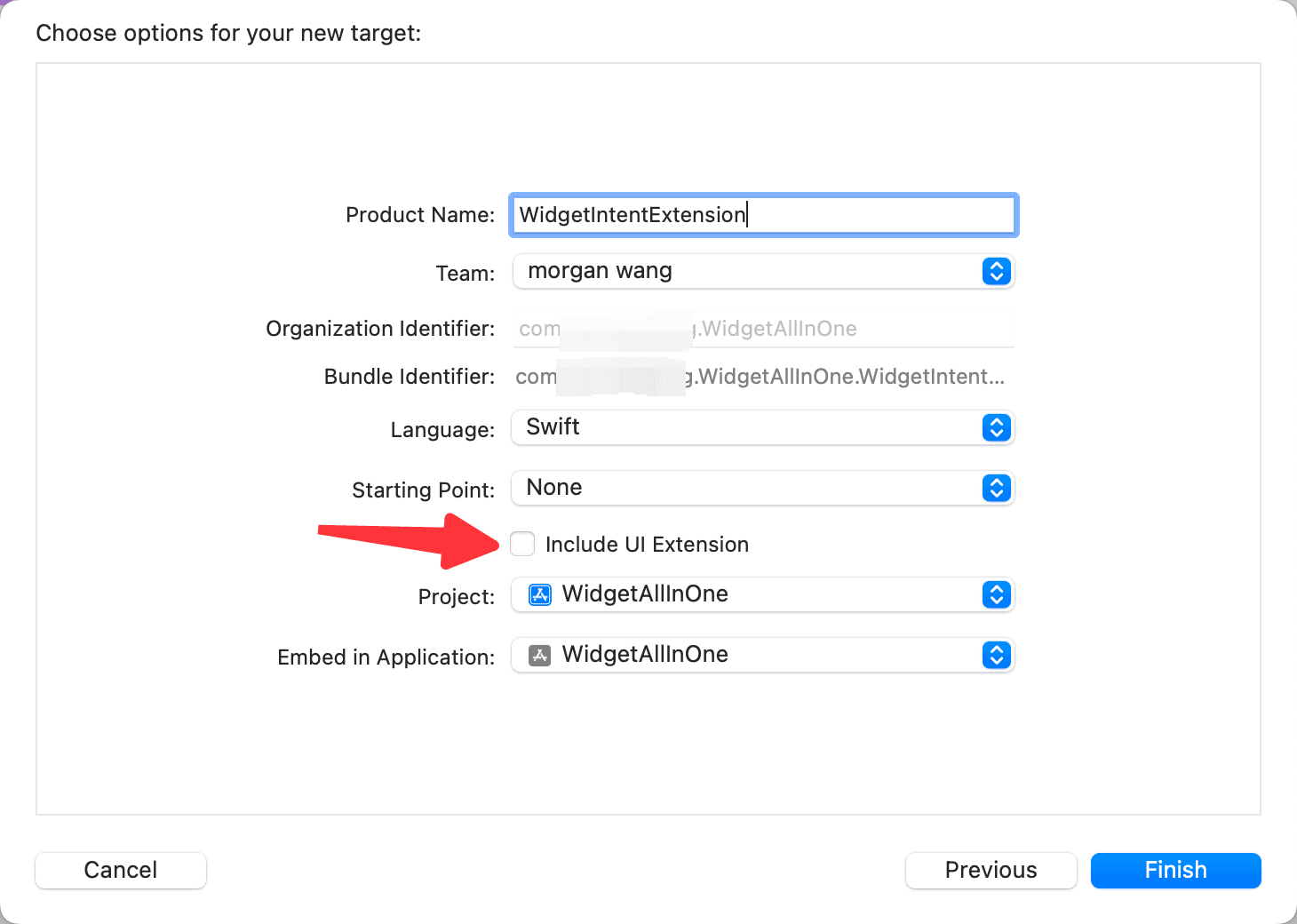
Task: Click the Include UI Extension label text
Action: pos(647,545)
